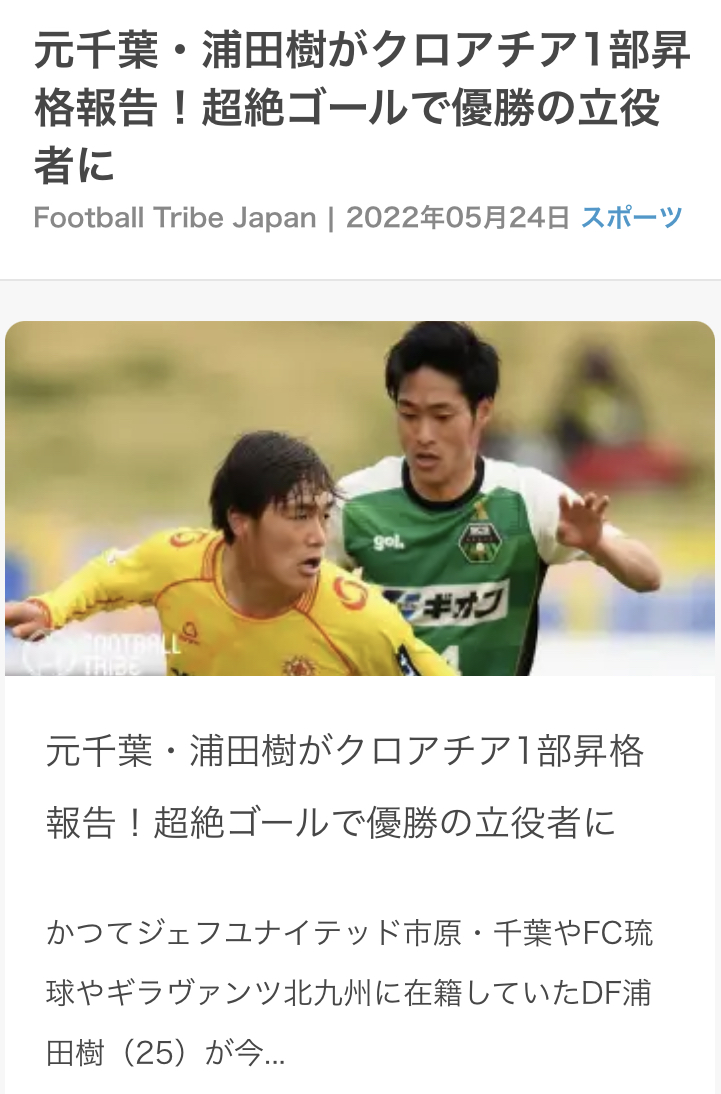Click the 2022年05月24日 publication date
The image size is (721, 1094).
tap(458, 218)
